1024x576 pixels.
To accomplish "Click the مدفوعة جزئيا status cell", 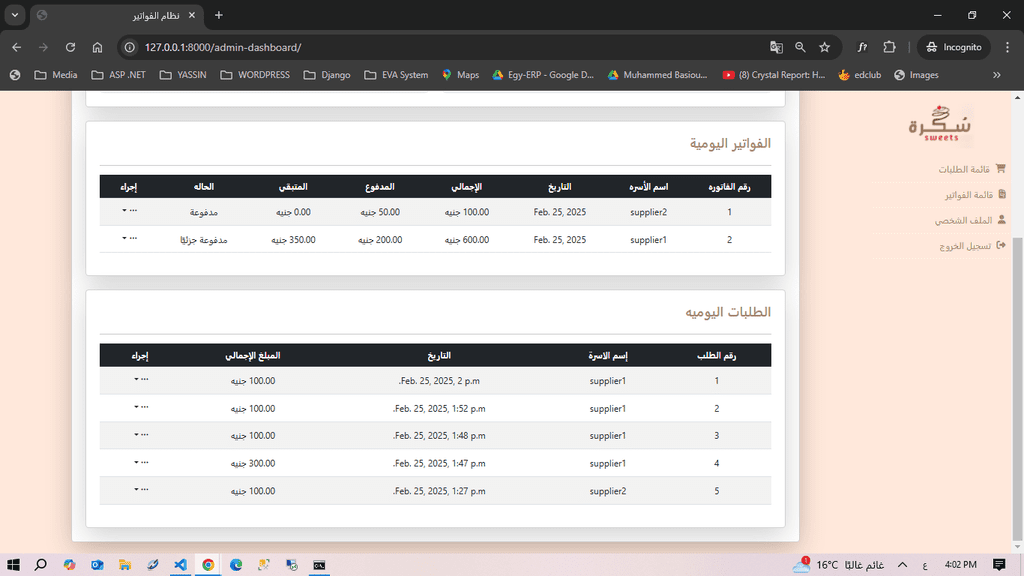I will tap(204, 240).
